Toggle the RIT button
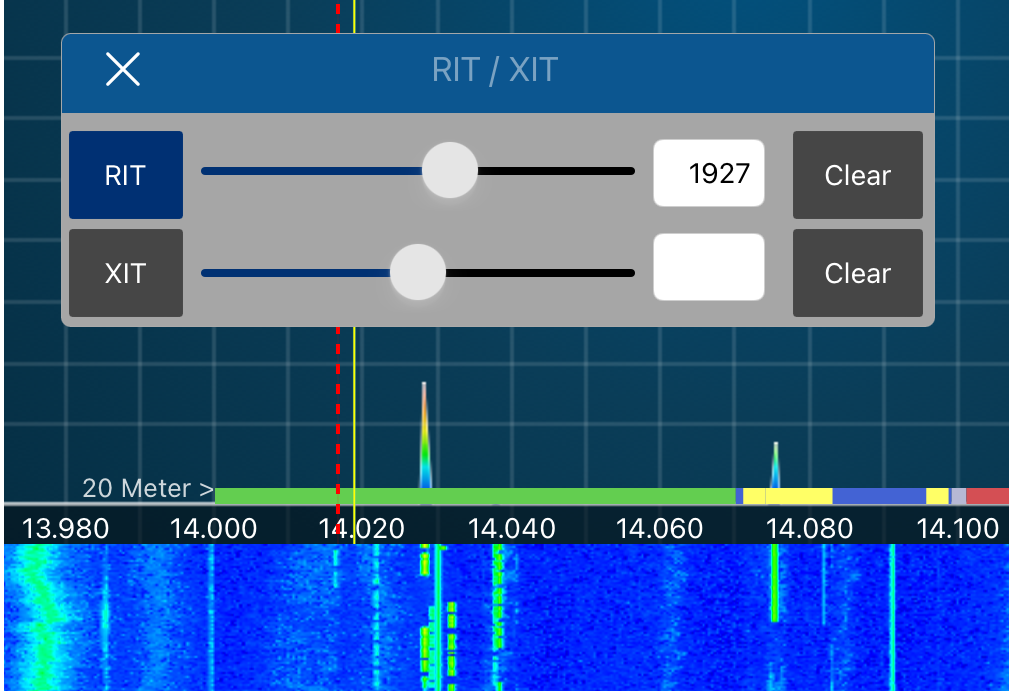1009x691 pixels. tap(126, 175)
